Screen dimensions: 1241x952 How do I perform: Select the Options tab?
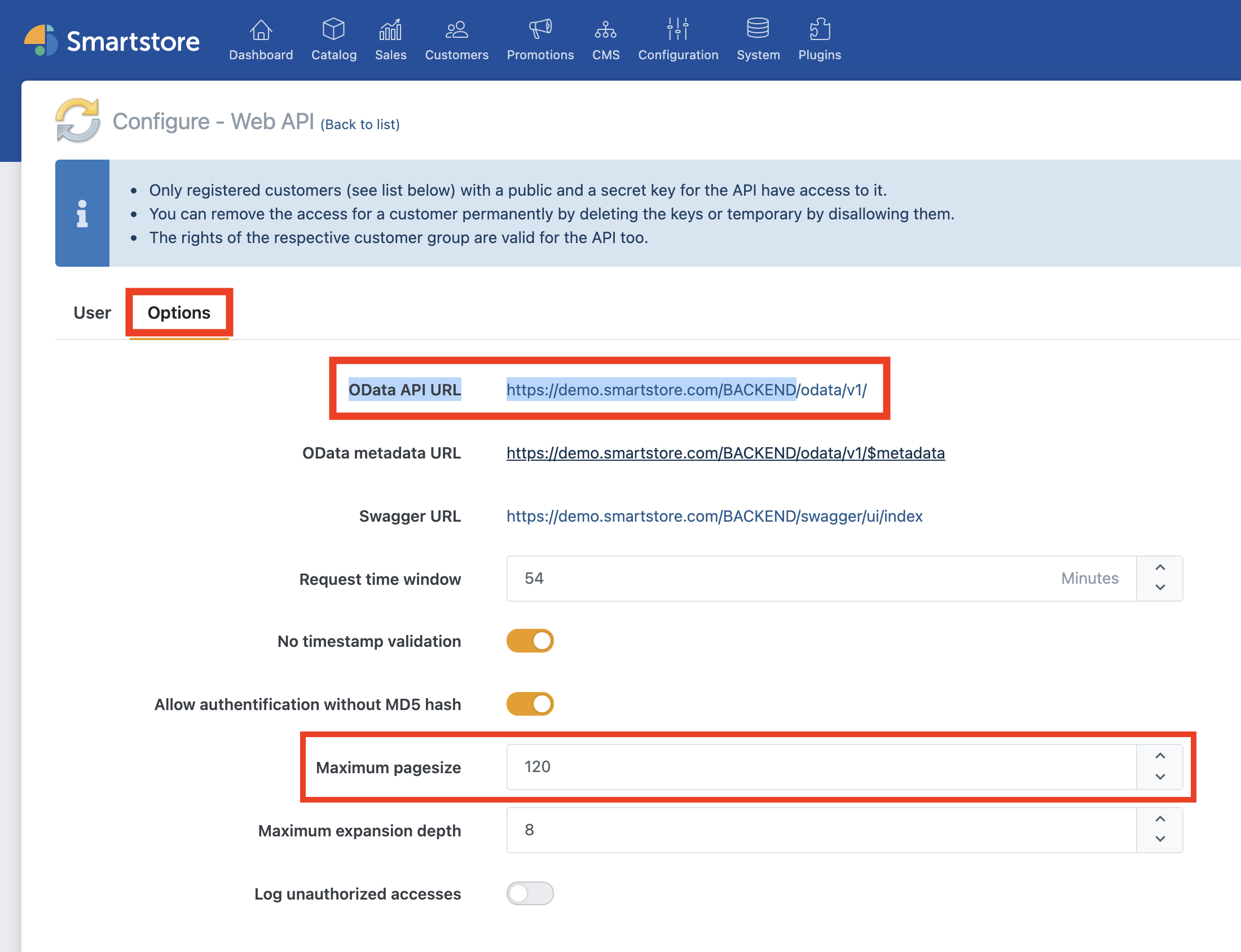[179, 313]
